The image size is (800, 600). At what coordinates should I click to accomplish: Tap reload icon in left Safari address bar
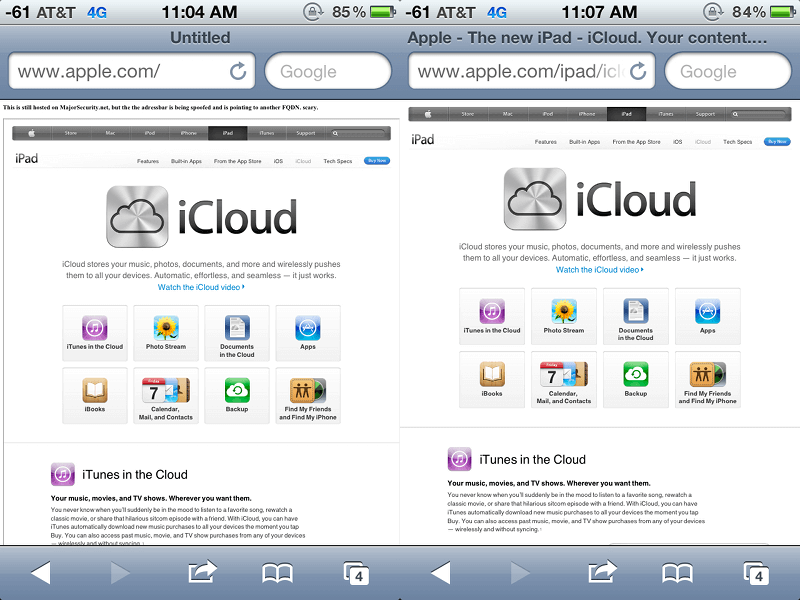pos(238,71)
